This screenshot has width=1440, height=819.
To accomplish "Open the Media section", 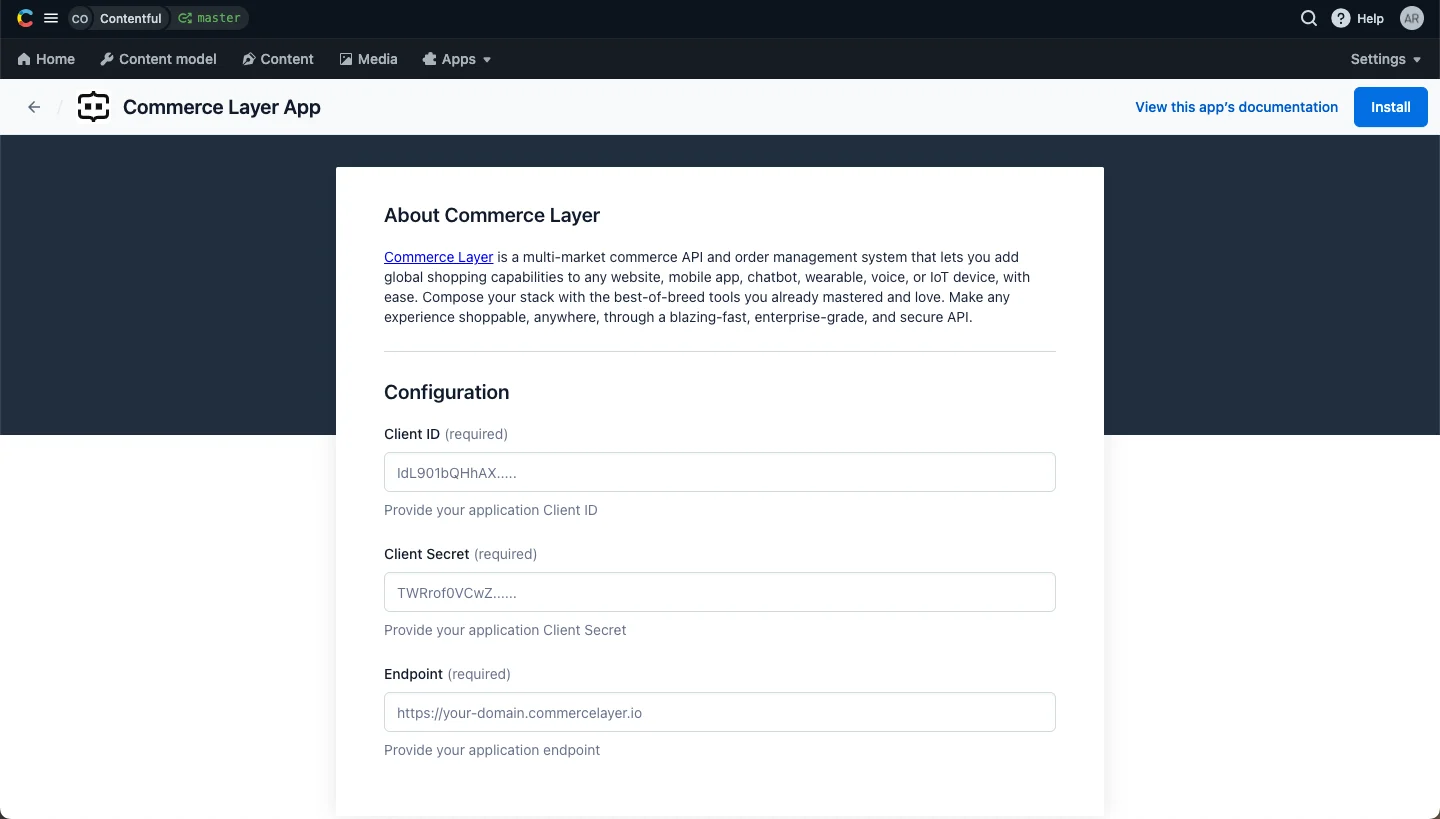I will (x=368, y=59).
